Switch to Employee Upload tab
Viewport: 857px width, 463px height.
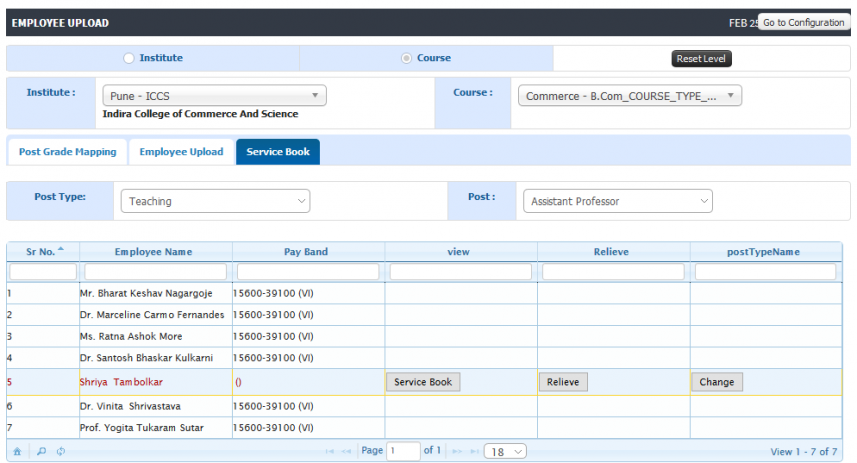coord(181,152)
